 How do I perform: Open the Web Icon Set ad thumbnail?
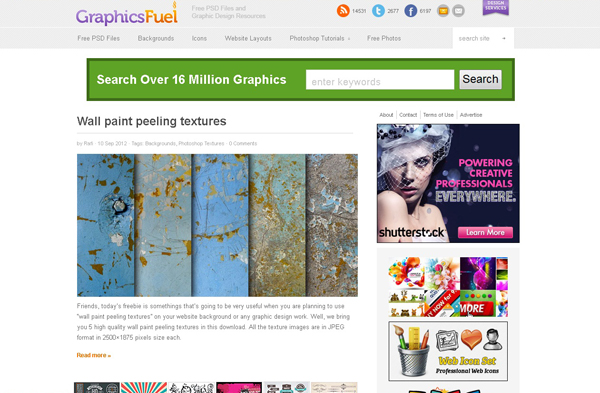point(448,351)
